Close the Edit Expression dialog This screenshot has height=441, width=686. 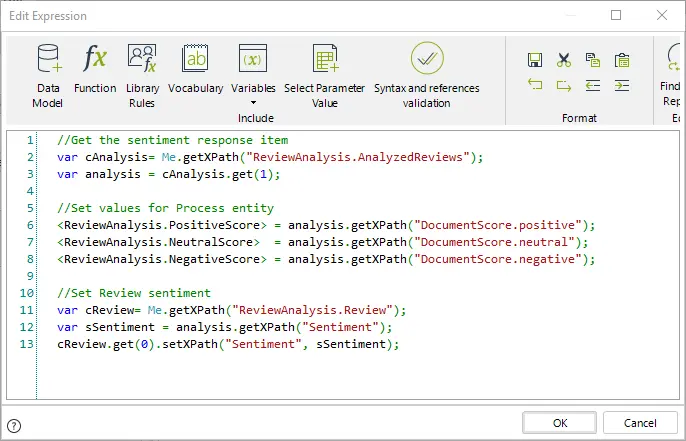click(x=662, y=15)
